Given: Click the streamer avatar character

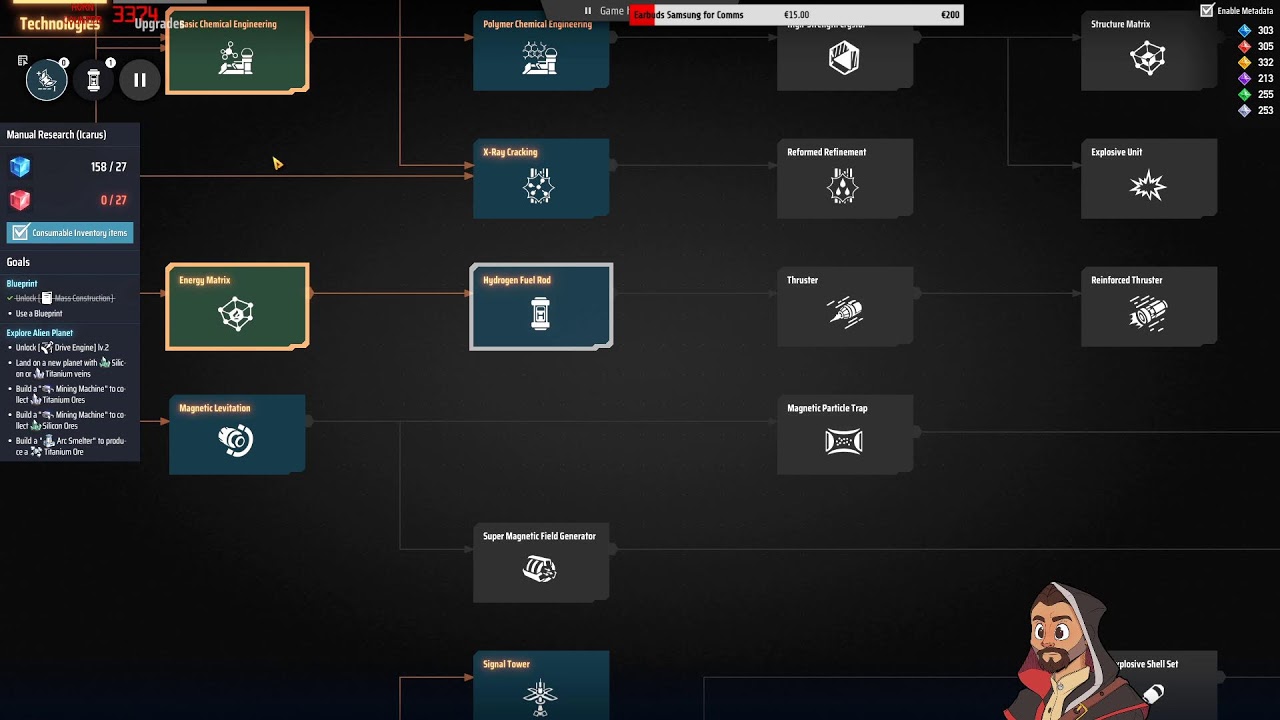Looking at the screenshot, I should point(1075,650).
